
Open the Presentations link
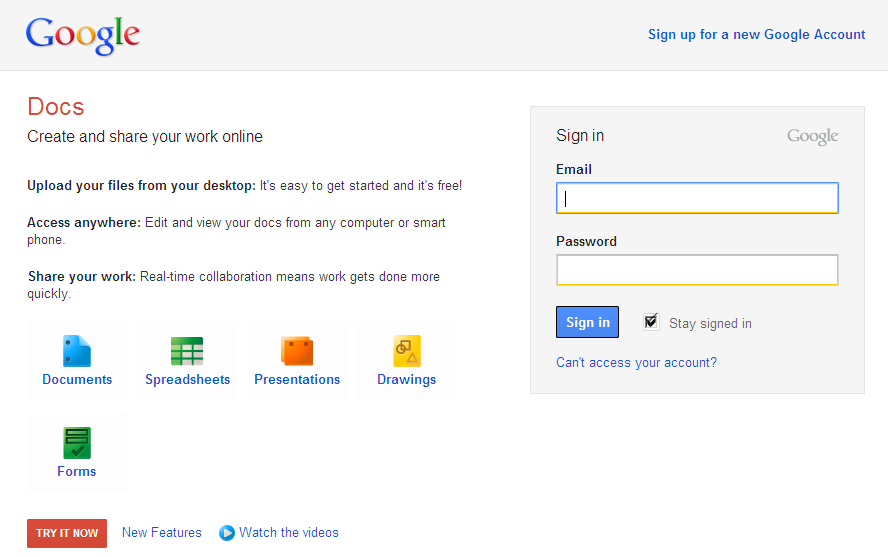coord(297,379)
